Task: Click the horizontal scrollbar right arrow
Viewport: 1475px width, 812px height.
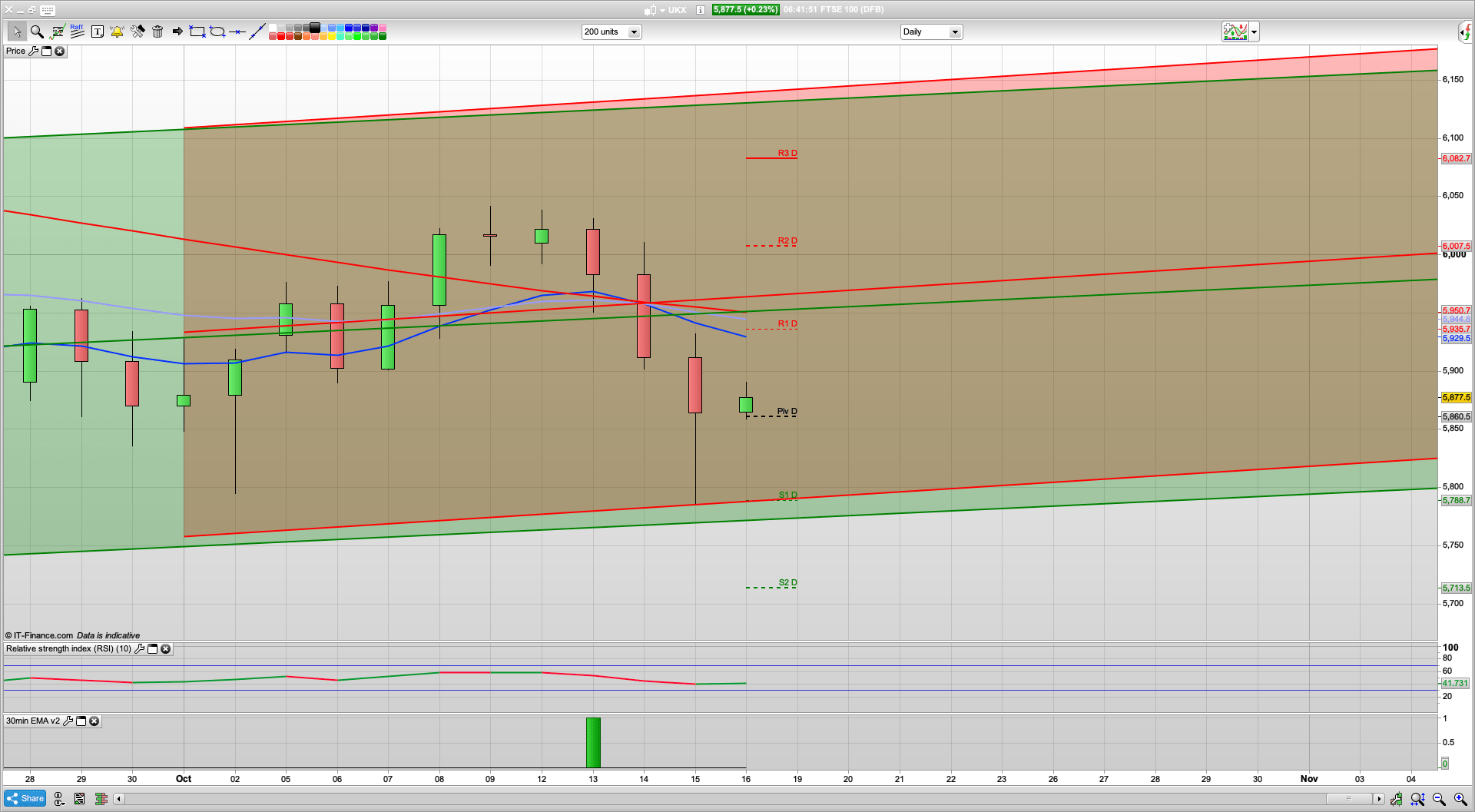Action: [1378, 799]
